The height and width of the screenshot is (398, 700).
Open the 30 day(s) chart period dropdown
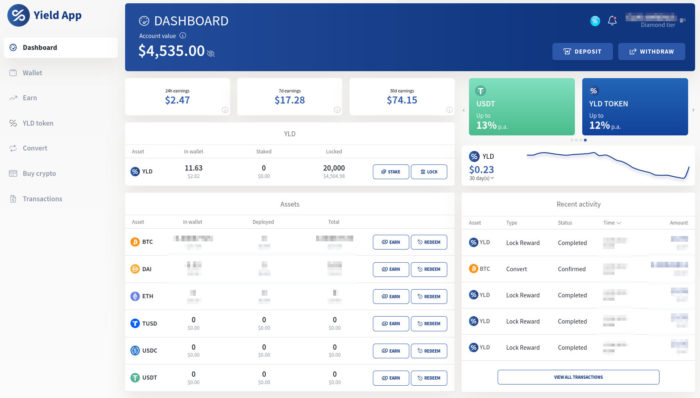click(481, 178)
